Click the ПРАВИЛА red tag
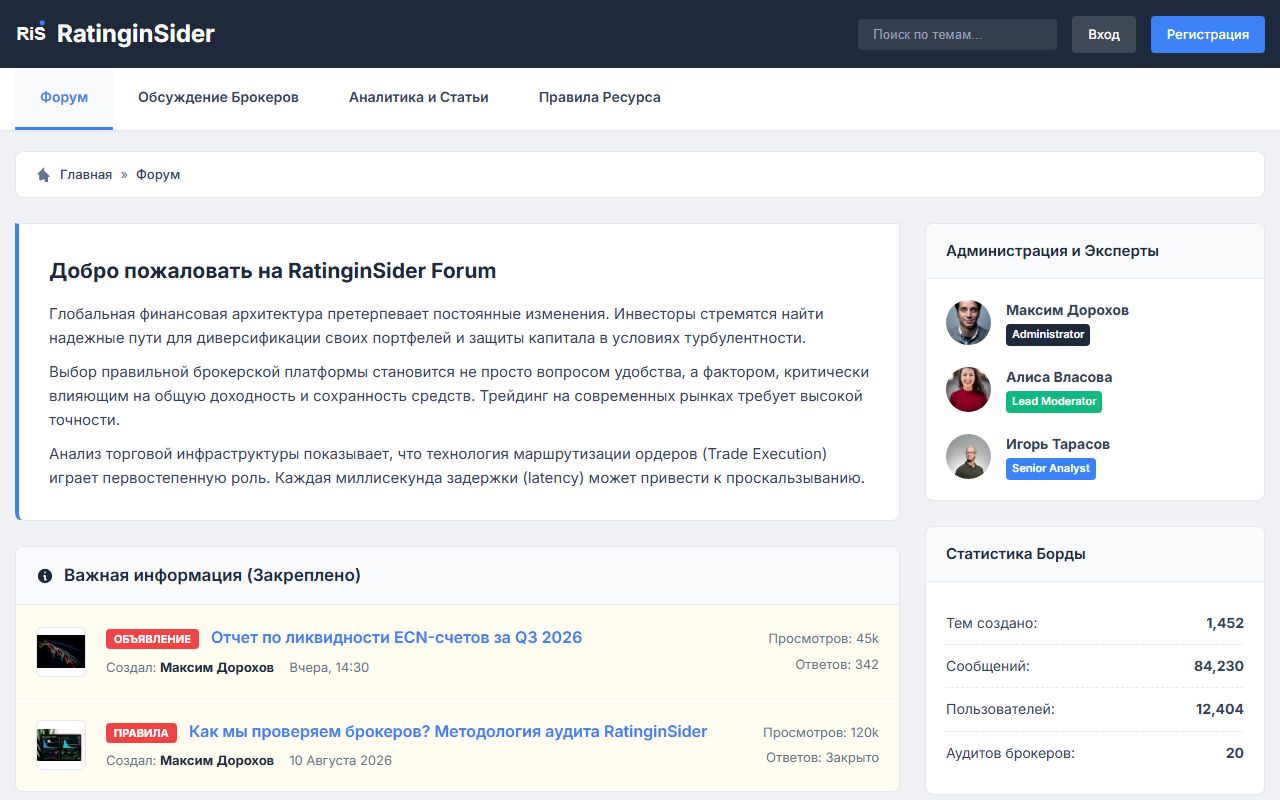 pos(141,732)
